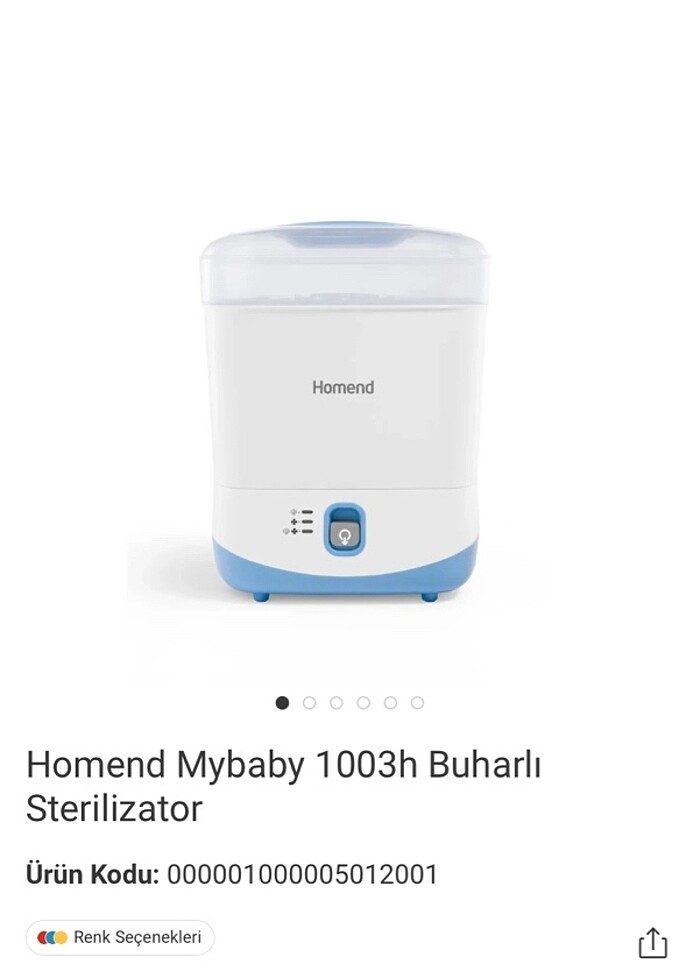Jump to the fifth carousel dot
The height and width of the screenshot is (980, 700).
pyautogui.click(x=391, y=702)
